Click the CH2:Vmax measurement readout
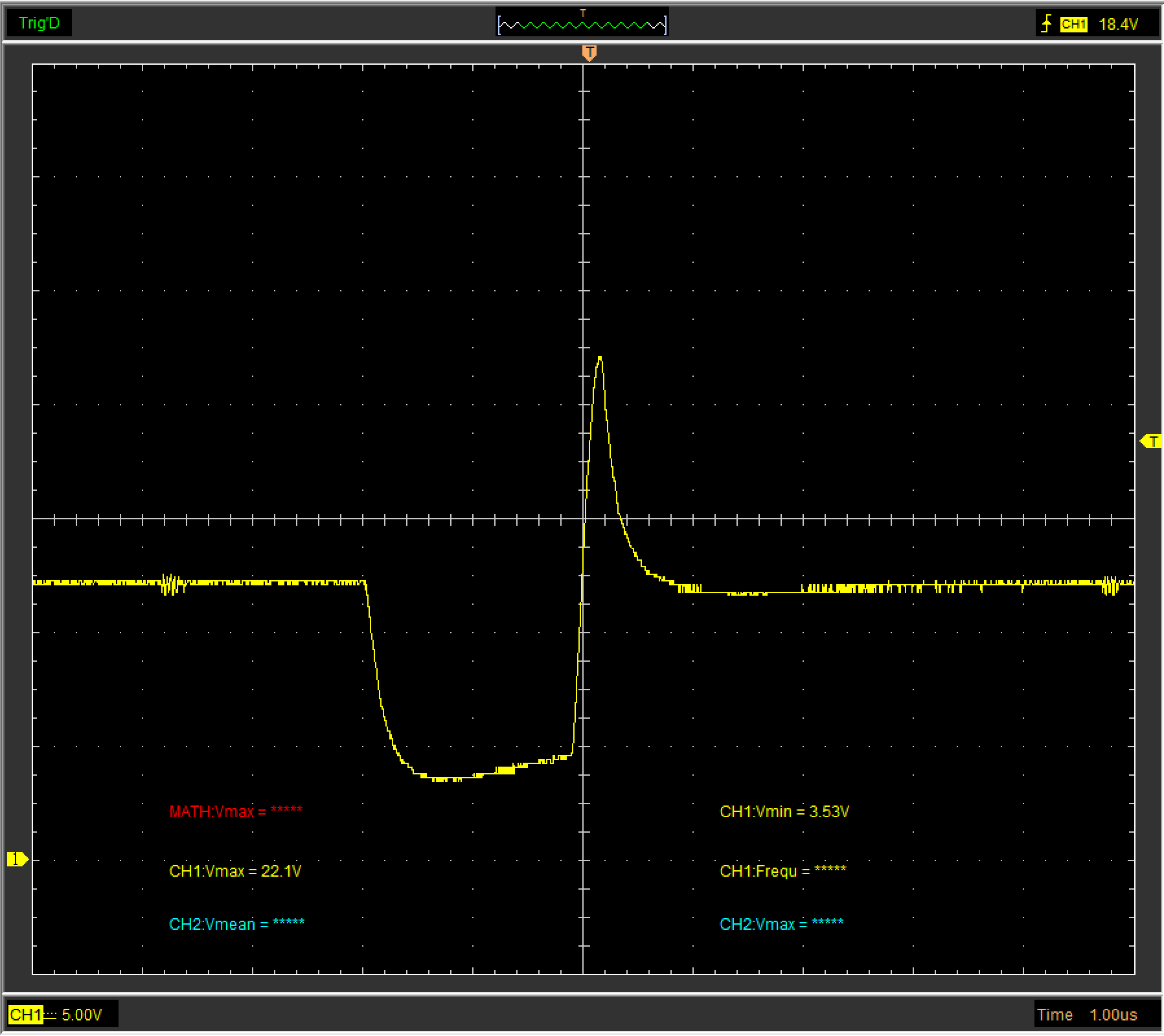 pyautogui.click(x=781, y=924)
